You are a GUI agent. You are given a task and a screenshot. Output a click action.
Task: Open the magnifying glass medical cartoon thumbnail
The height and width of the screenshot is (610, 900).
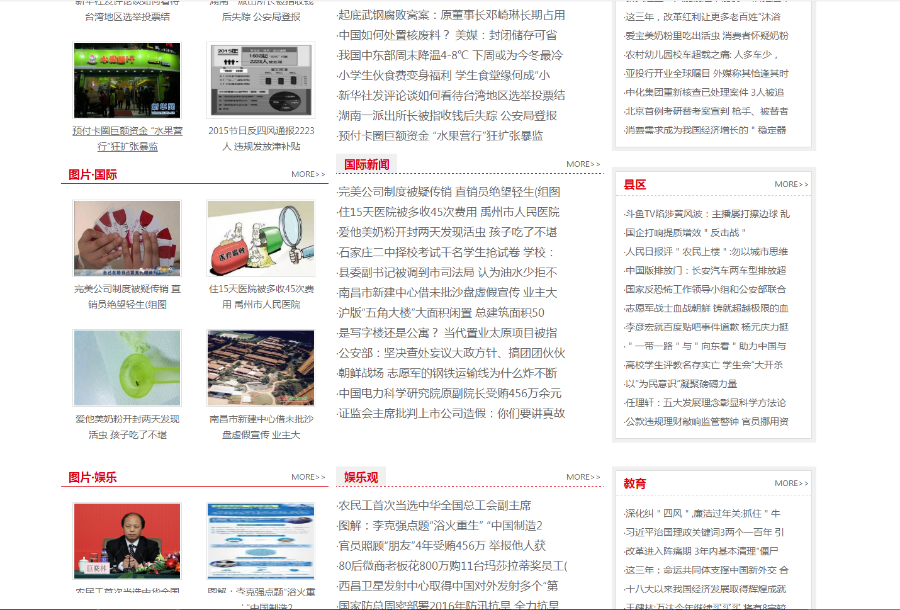tap(261, 238)
